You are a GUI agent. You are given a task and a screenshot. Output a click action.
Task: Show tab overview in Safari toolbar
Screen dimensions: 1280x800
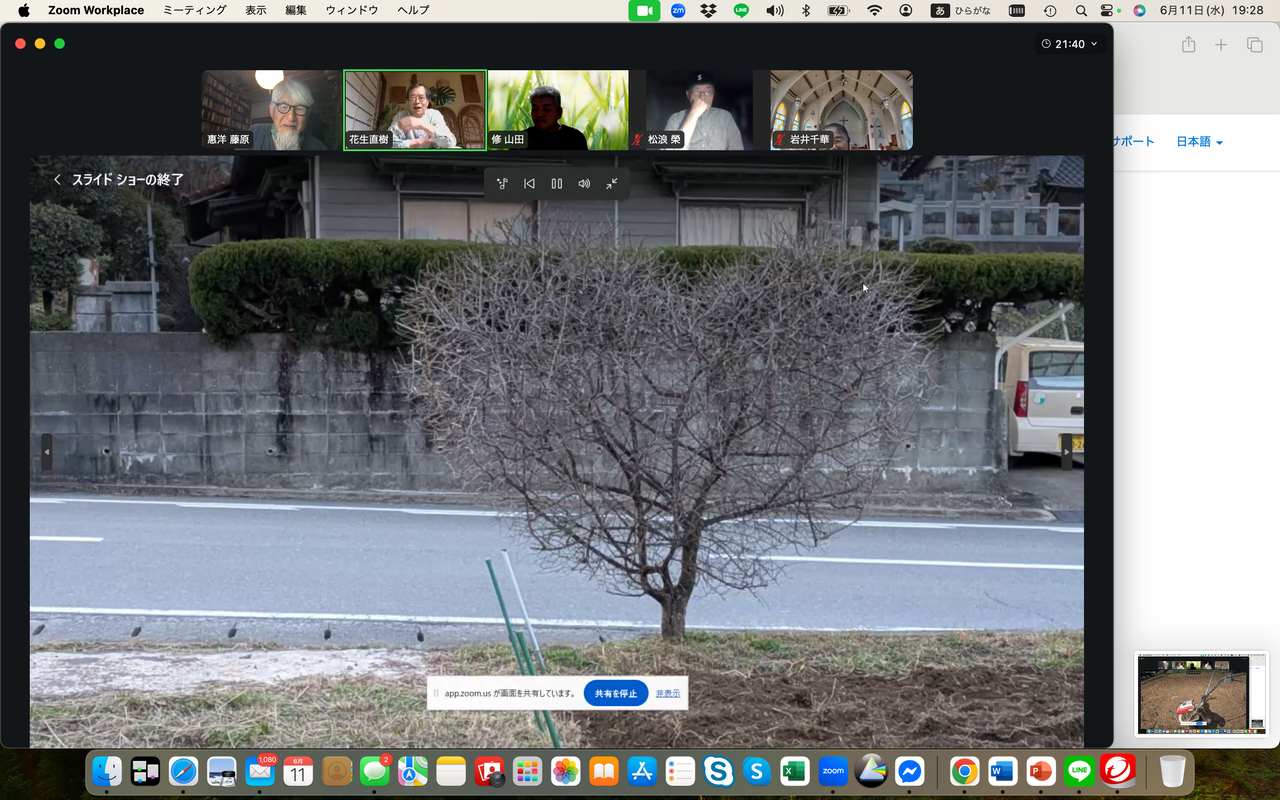(x=1254, y=44)
